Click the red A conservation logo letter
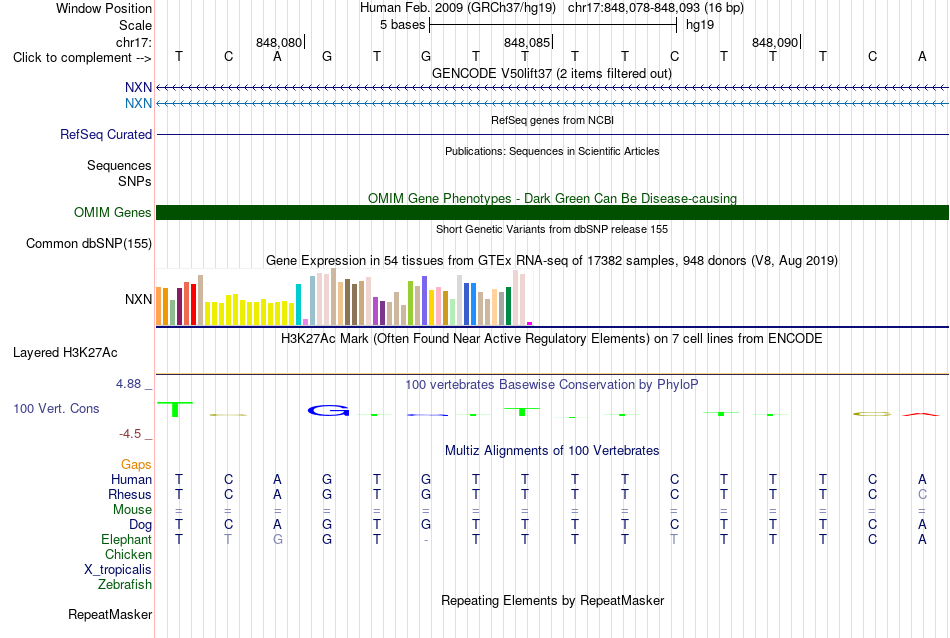Viewport: 950px width, 638px height. click(921, 414)
